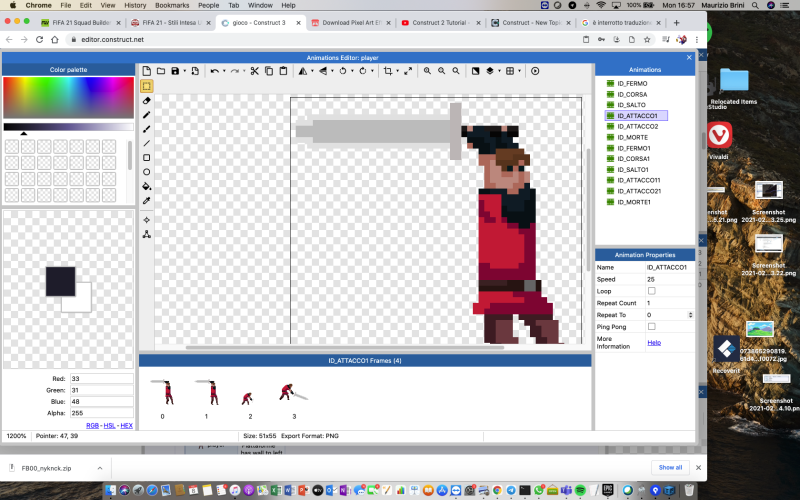Open the origin and image points tool
Image resolution: width=800 pixels, height=500 pixels.
tap(146, 220)
